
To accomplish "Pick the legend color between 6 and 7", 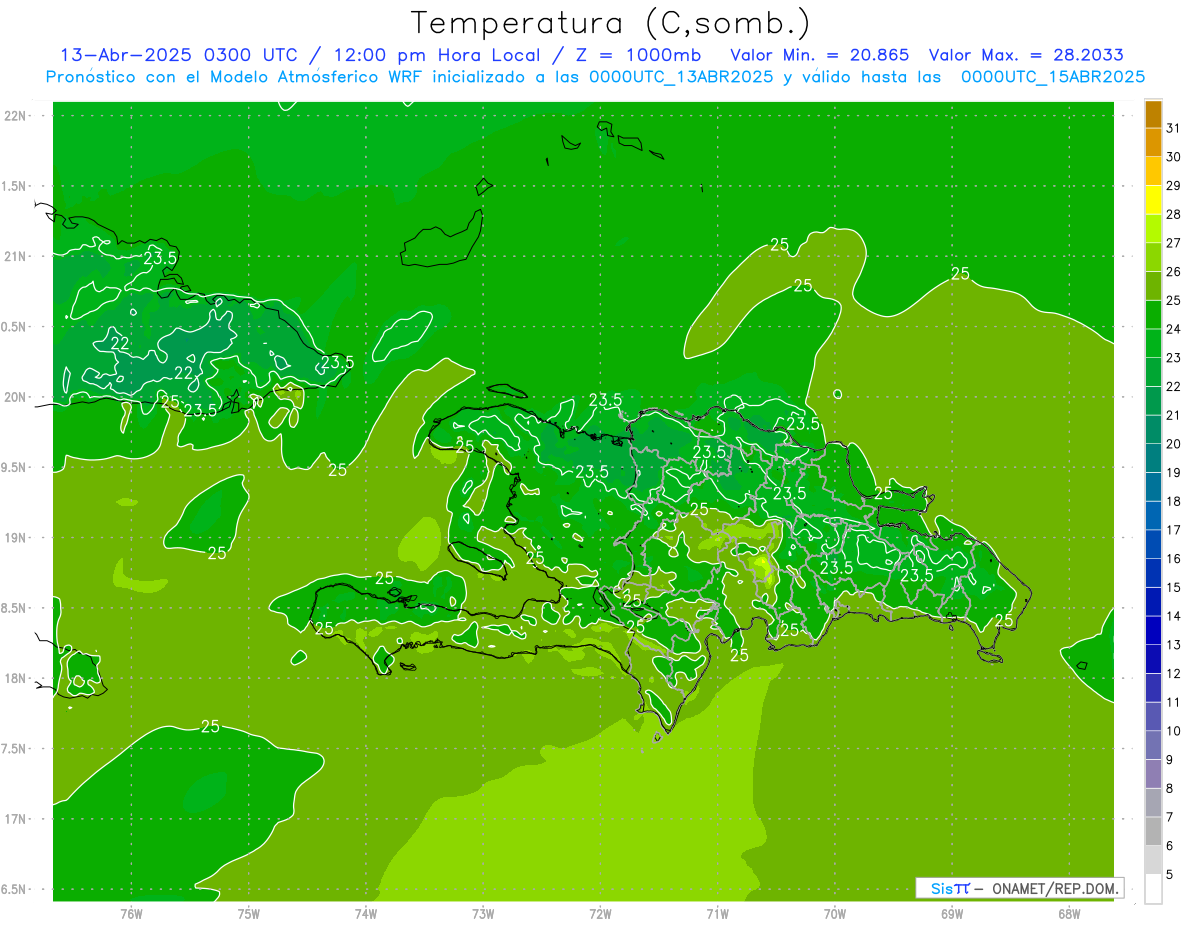I will click(x=1153, y=832).
